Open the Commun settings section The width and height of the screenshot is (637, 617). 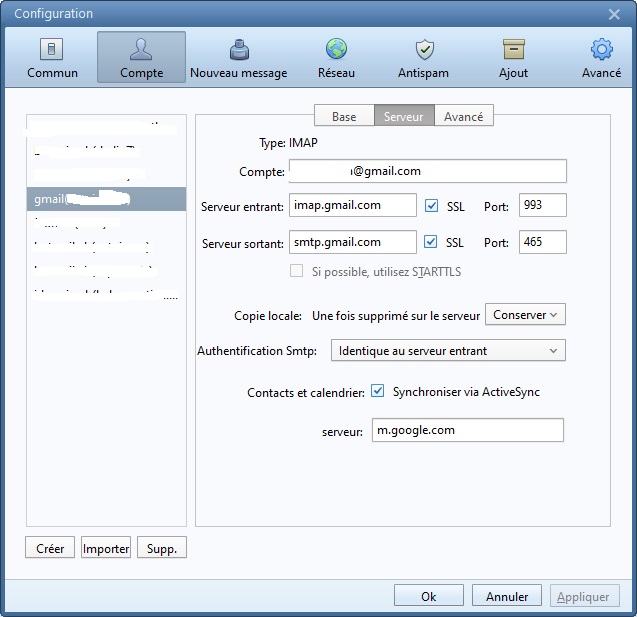52,58
